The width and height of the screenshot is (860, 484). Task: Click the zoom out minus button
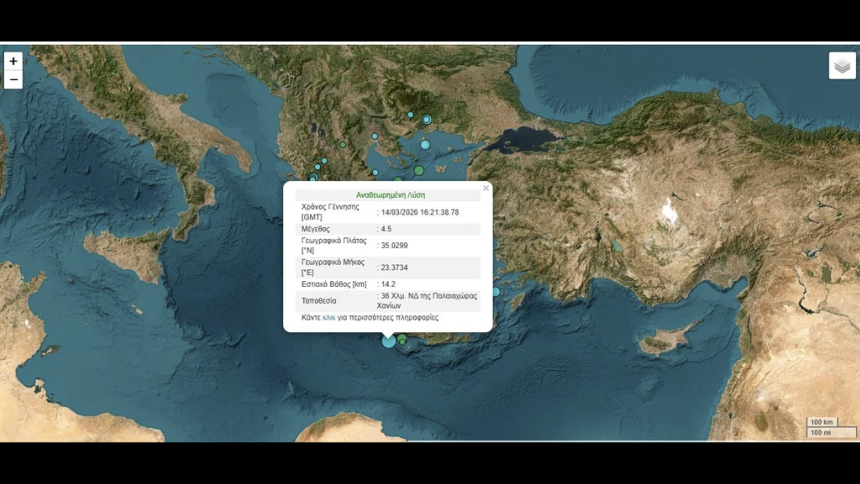point(13,80)
